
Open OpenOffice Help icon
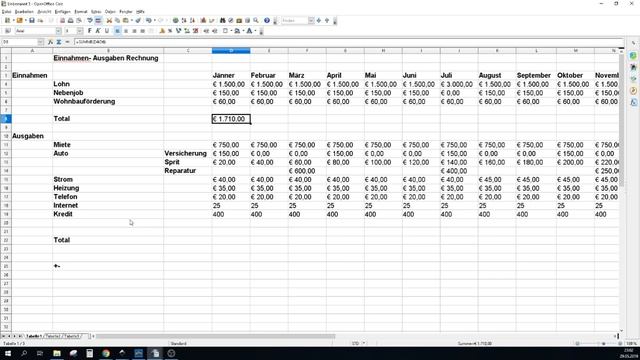[267, 20]
